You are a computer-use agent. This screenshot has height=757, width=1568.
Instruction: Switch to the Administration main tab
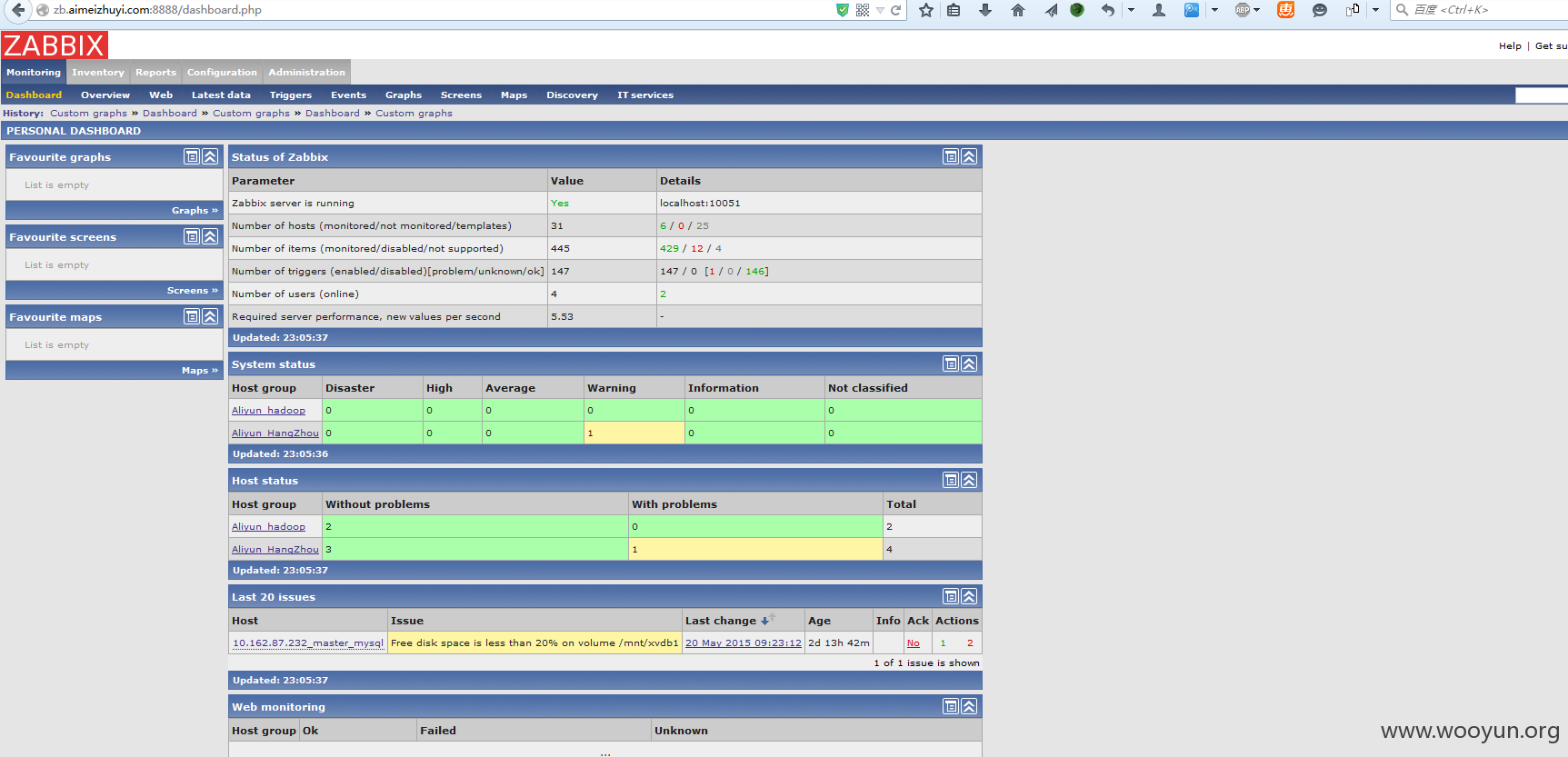[306, 72]
